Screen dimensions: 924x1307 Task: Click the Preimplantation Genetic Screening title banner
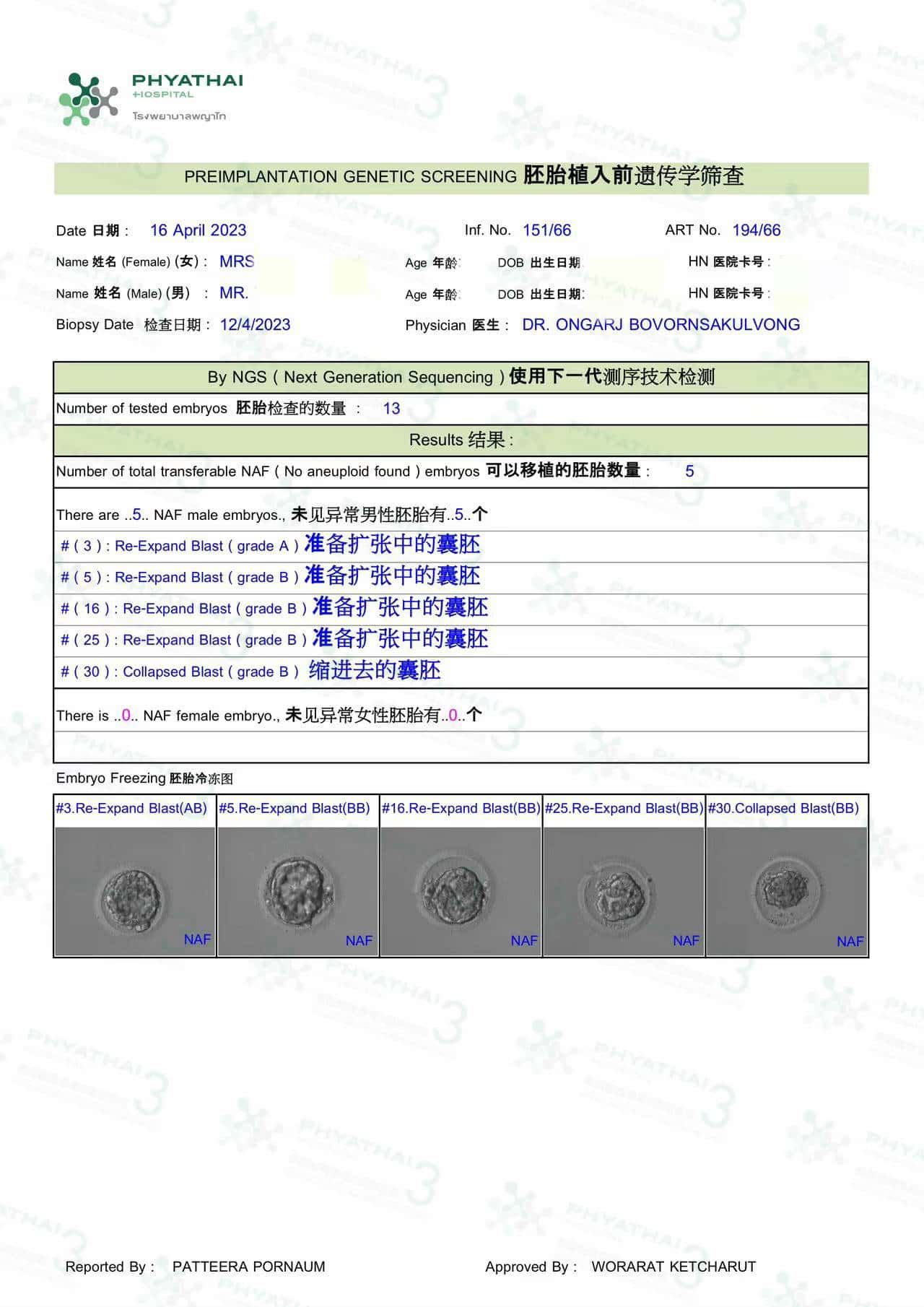pos(462,177)
